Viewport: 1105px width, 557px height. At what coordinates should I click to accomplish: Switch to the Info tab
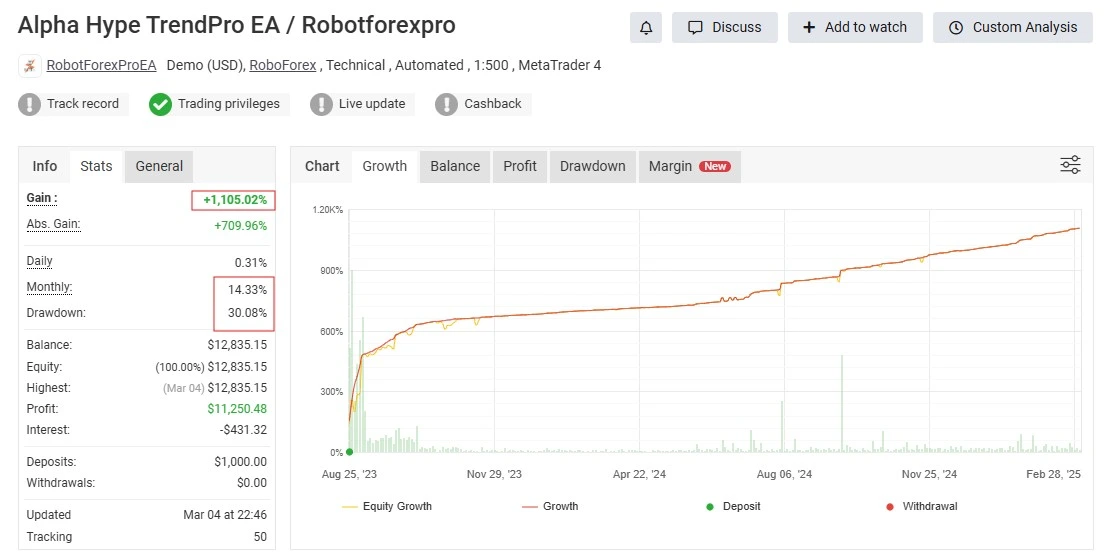[45, 166]
